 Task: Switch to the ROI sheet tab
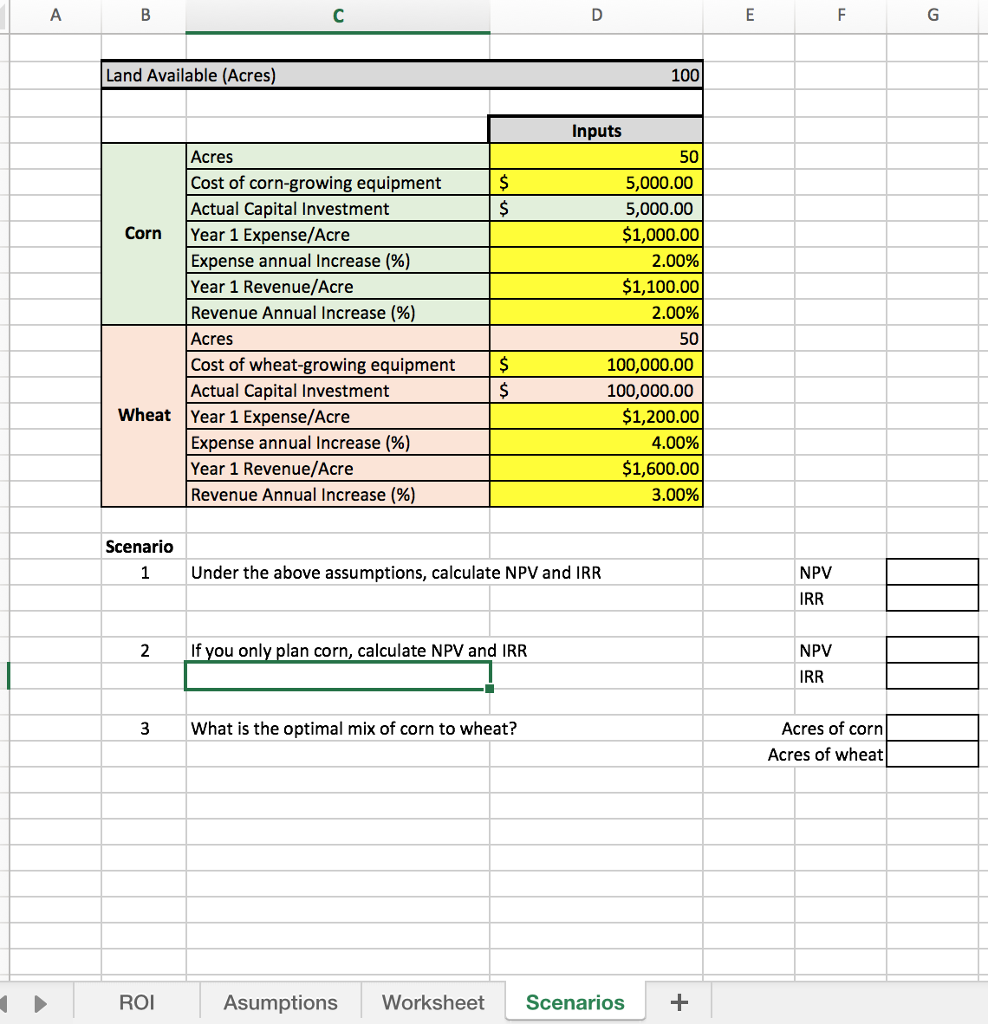click(137, 1001)
